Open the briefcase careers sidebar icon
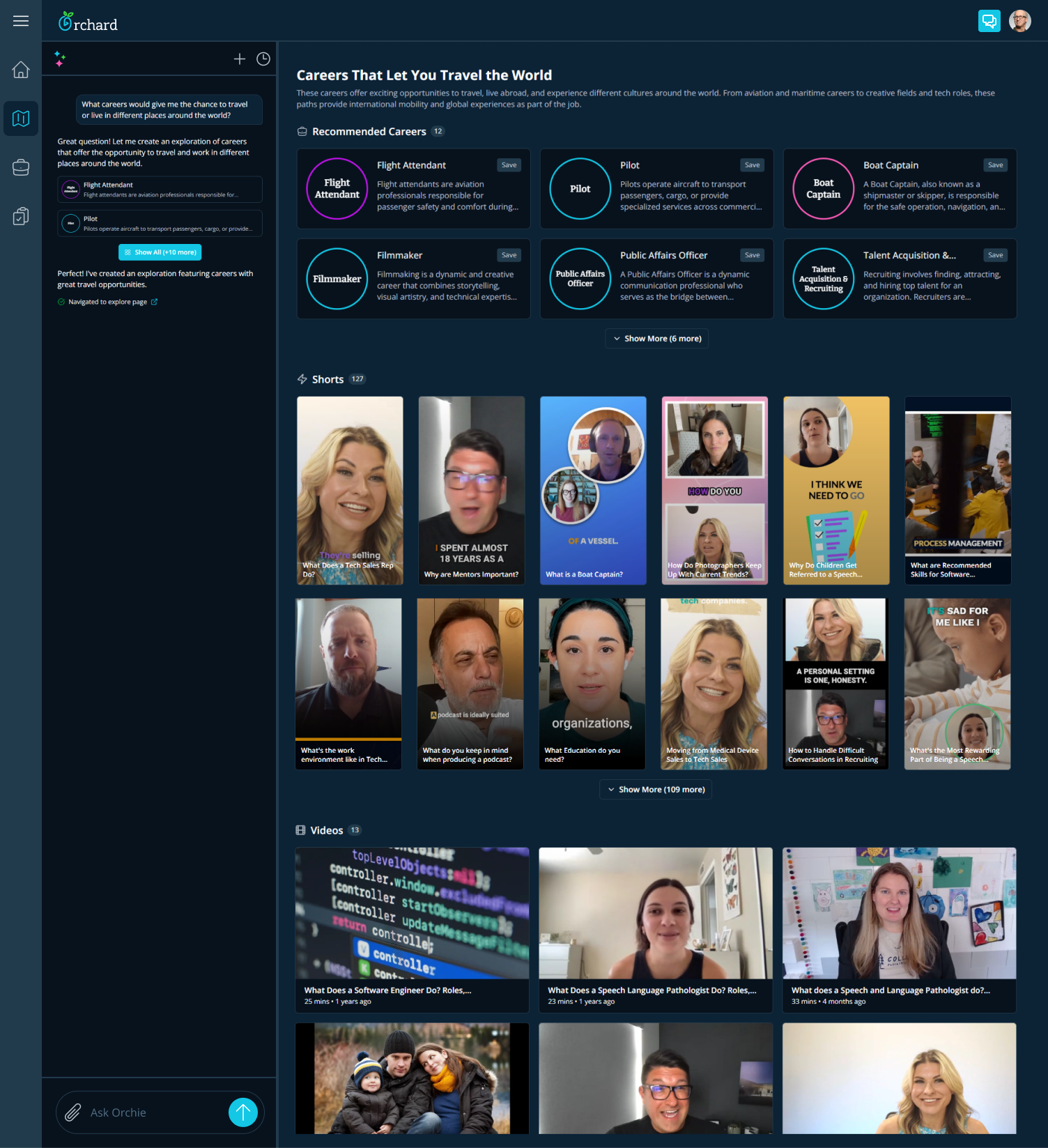1048x1148 pixels. (21, 167)
